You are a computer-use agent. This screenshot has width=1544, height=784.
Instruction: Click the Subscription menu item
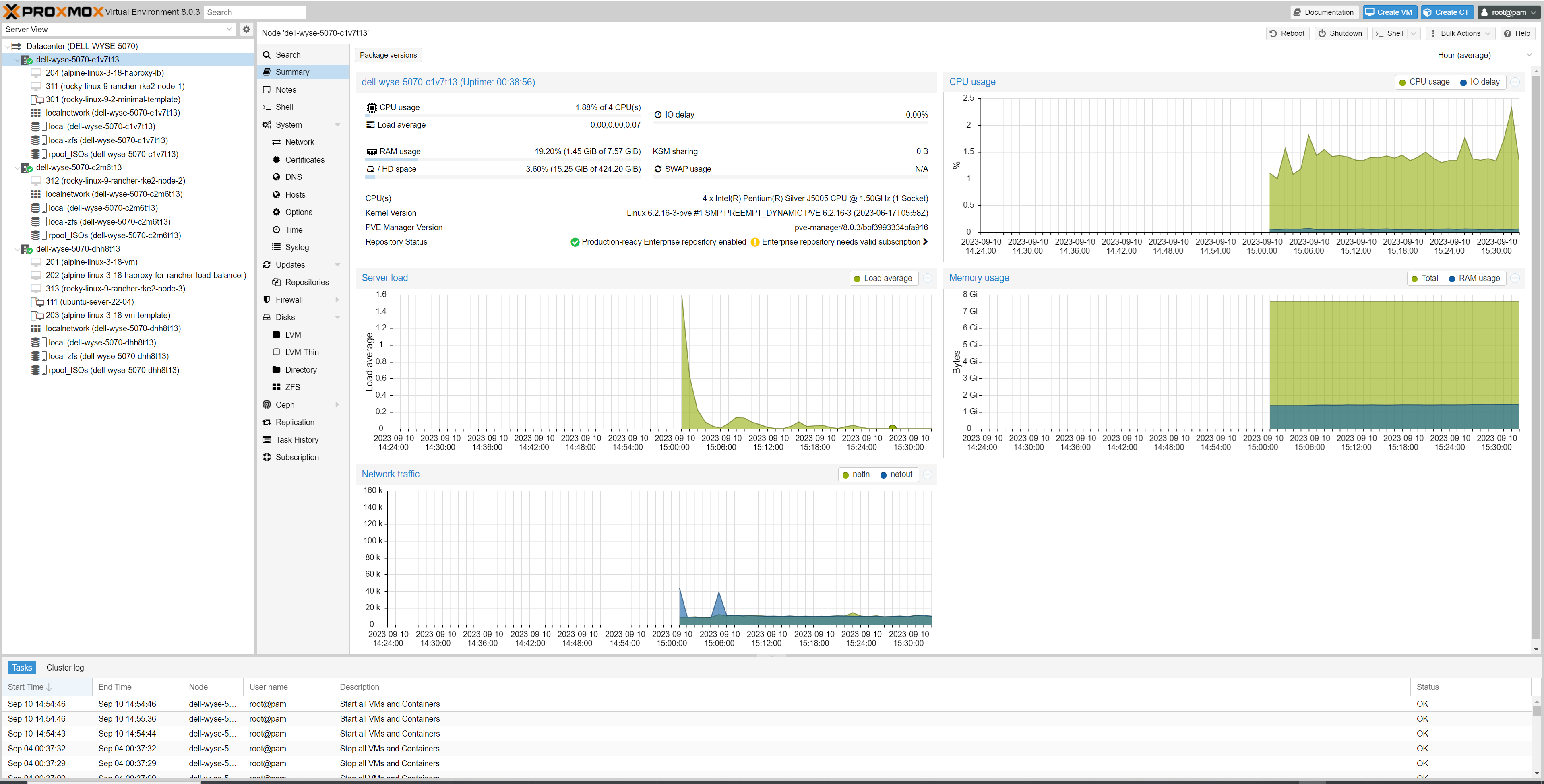[297, 457]
